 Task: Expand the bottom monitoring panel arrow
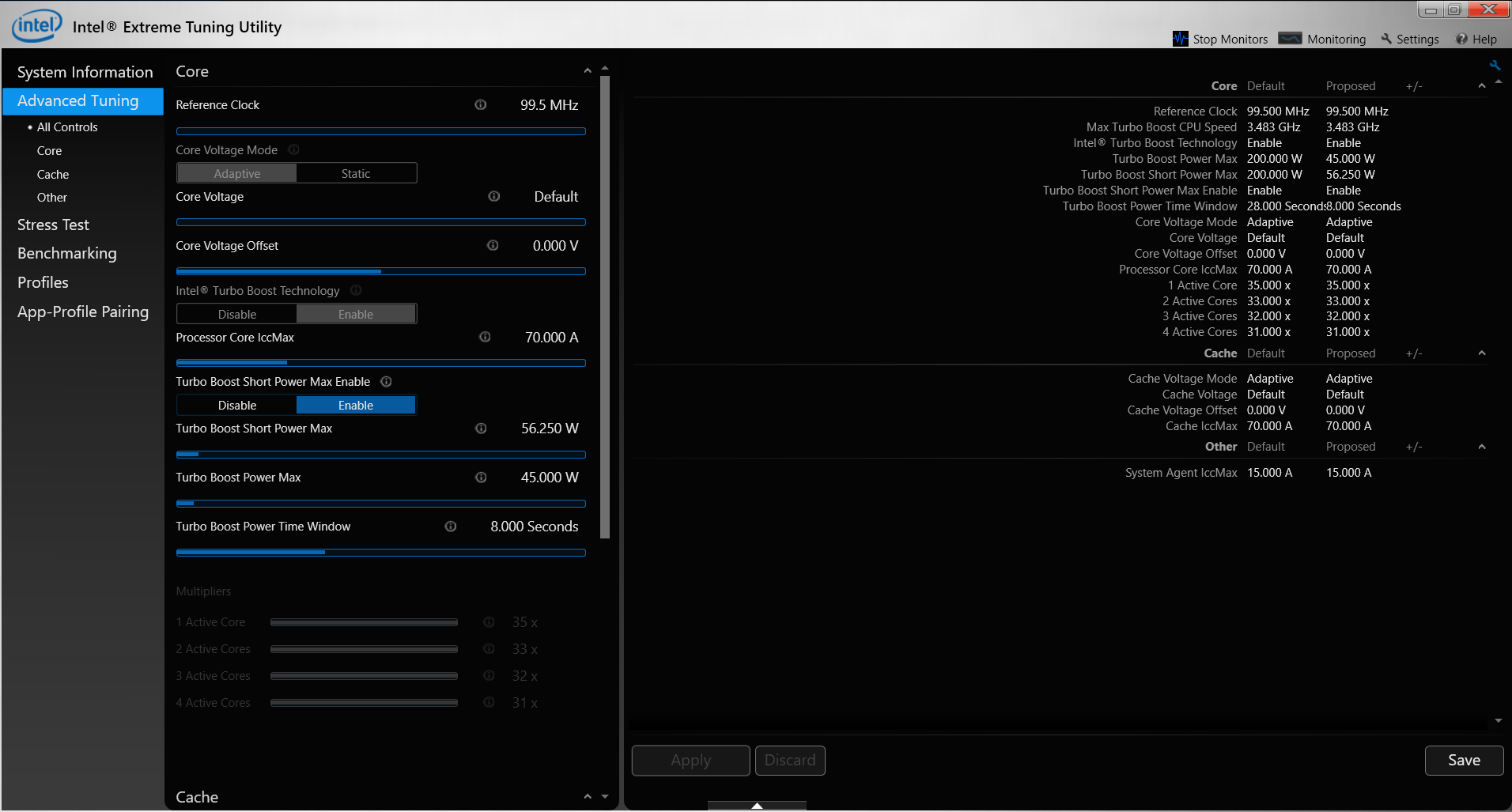[x=757, y=806]
